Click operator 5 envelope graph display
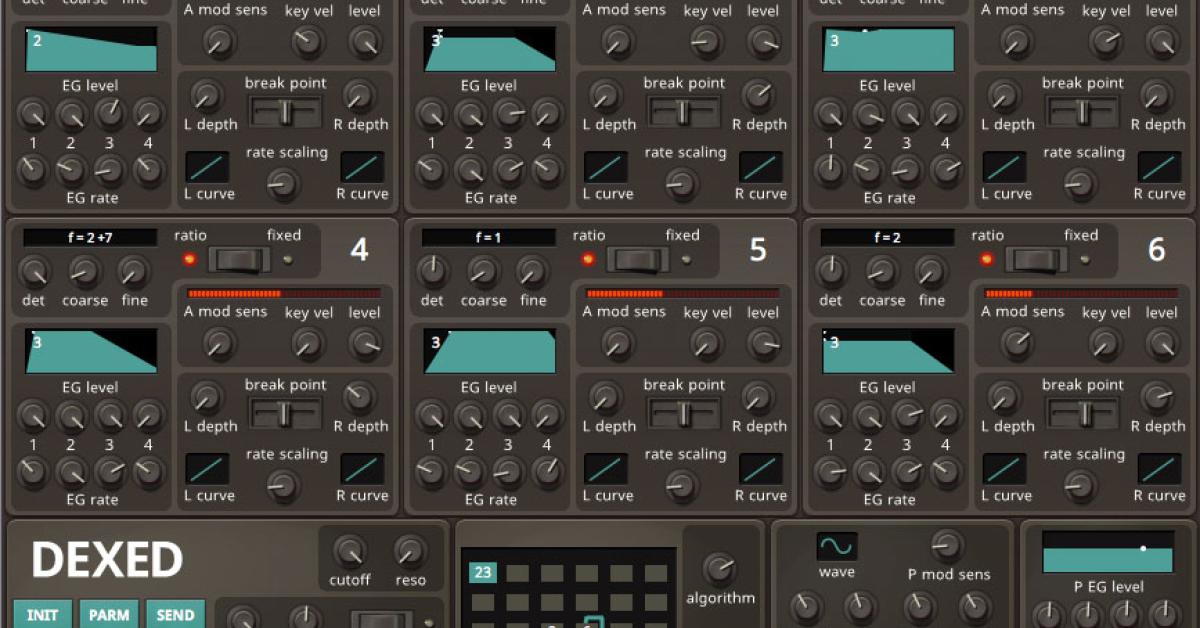1200x628 pixels. coord(490,350)
